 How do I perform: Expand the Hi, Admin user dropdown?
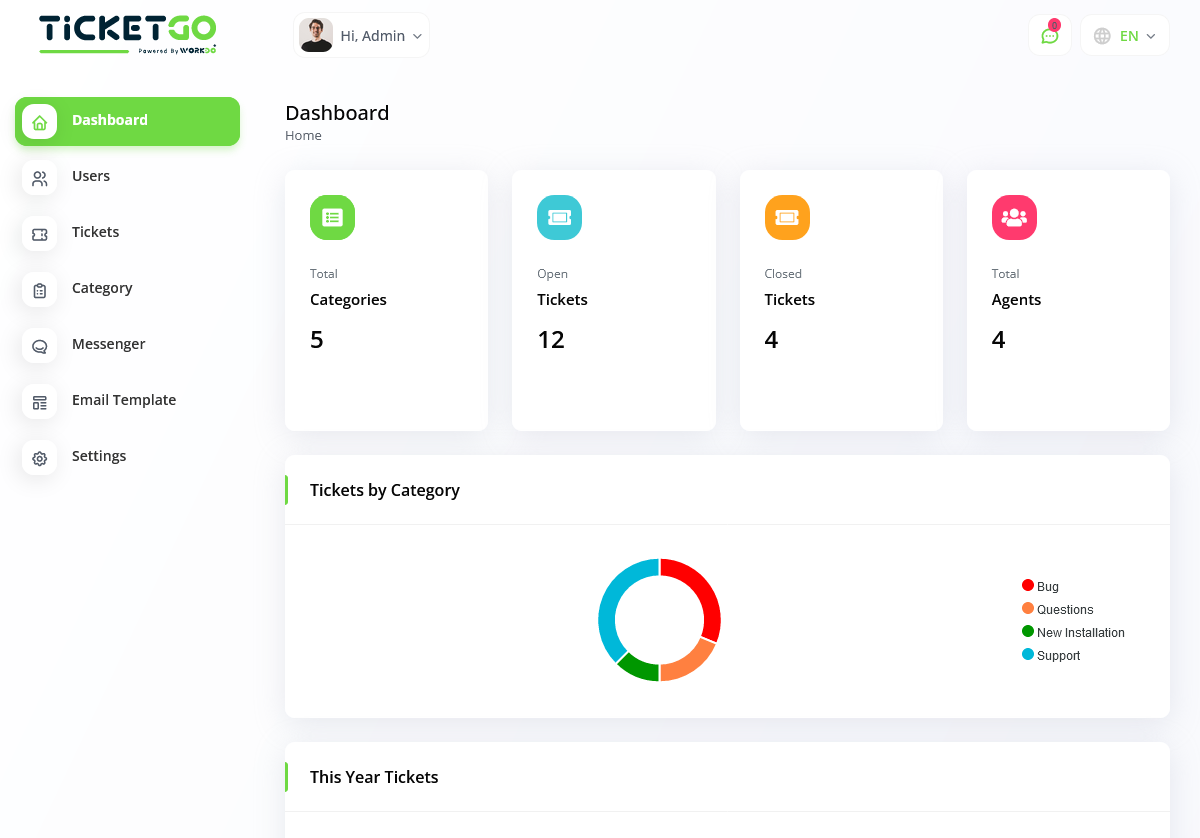362,36
